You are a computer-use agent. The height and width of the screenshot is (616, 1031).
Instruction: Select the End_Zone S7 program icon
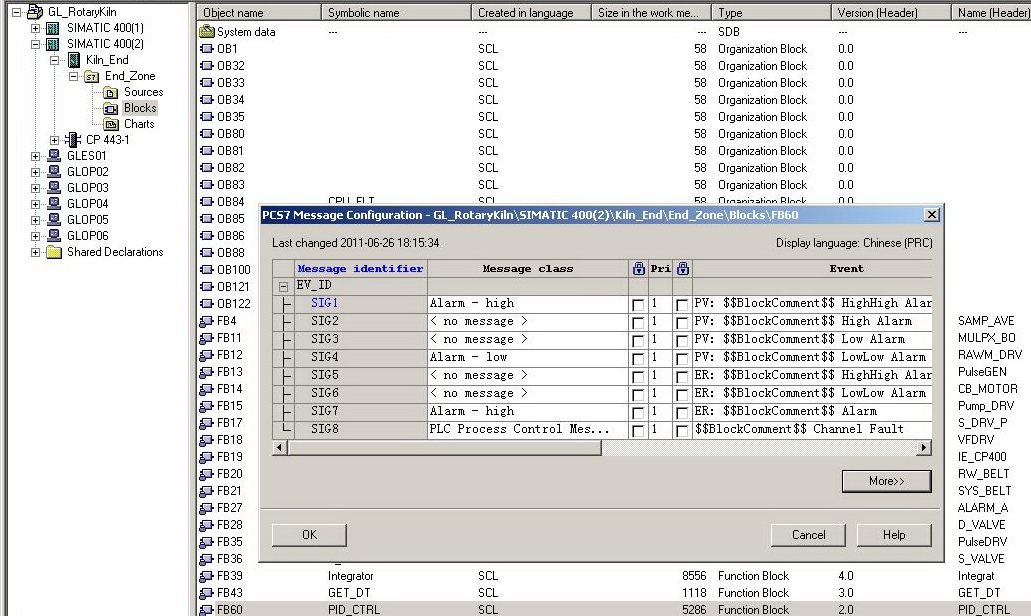pos(91,76)
